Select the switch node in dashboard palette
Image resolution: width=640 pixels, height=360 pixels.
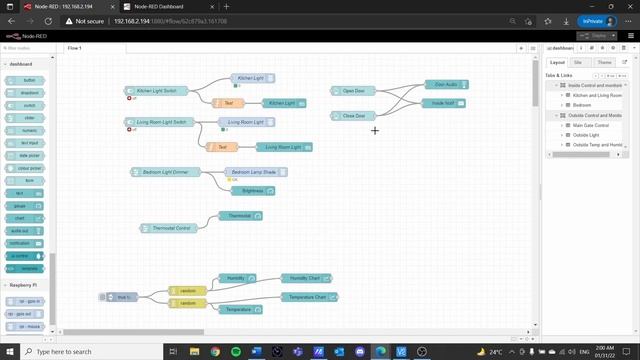coord(25,106)
